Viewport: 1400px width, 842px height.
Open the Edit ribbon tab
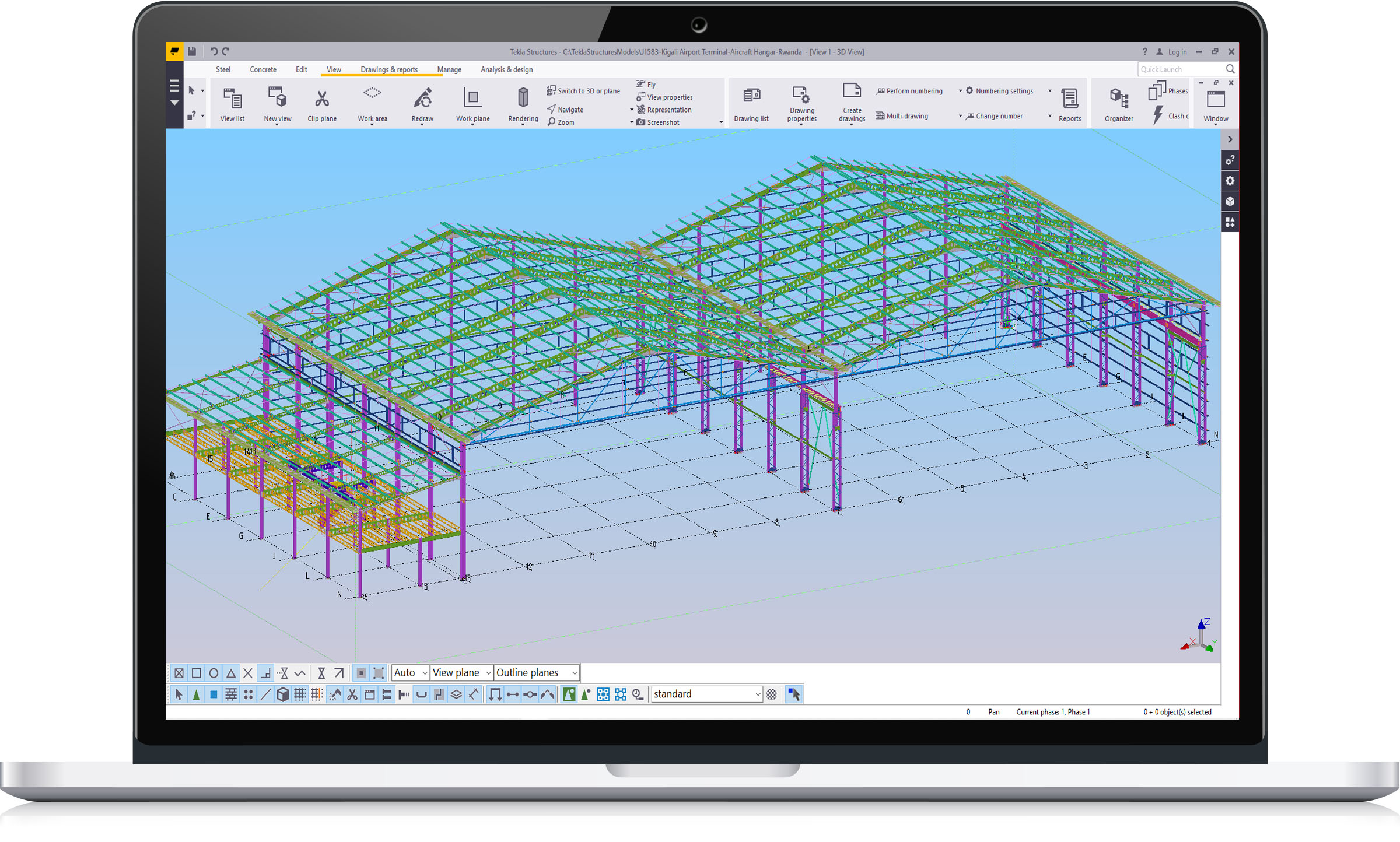tap(301, 69)
